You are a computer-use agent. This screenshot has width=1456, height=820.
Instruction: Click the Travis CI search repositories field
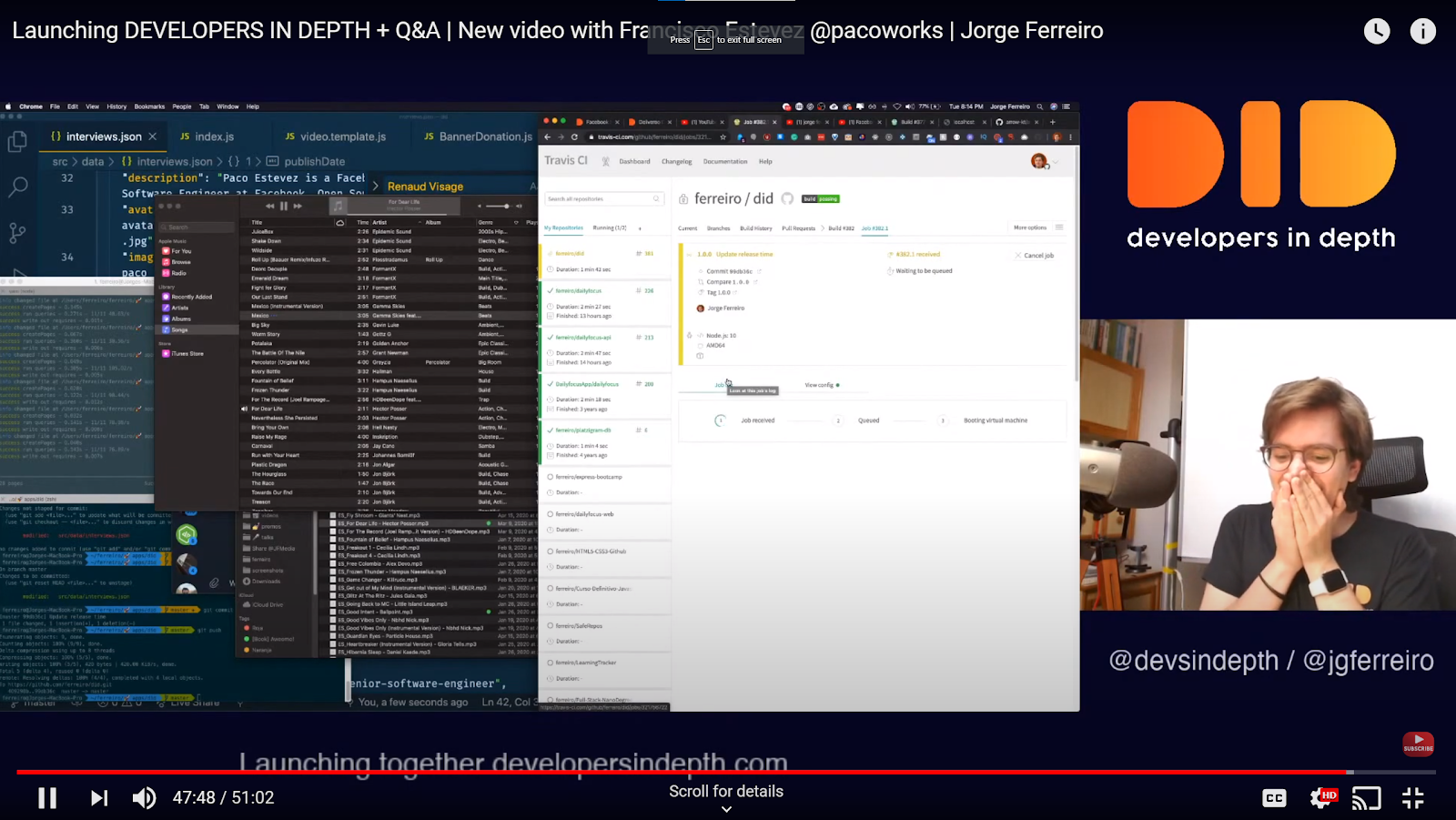click(604, 198)
